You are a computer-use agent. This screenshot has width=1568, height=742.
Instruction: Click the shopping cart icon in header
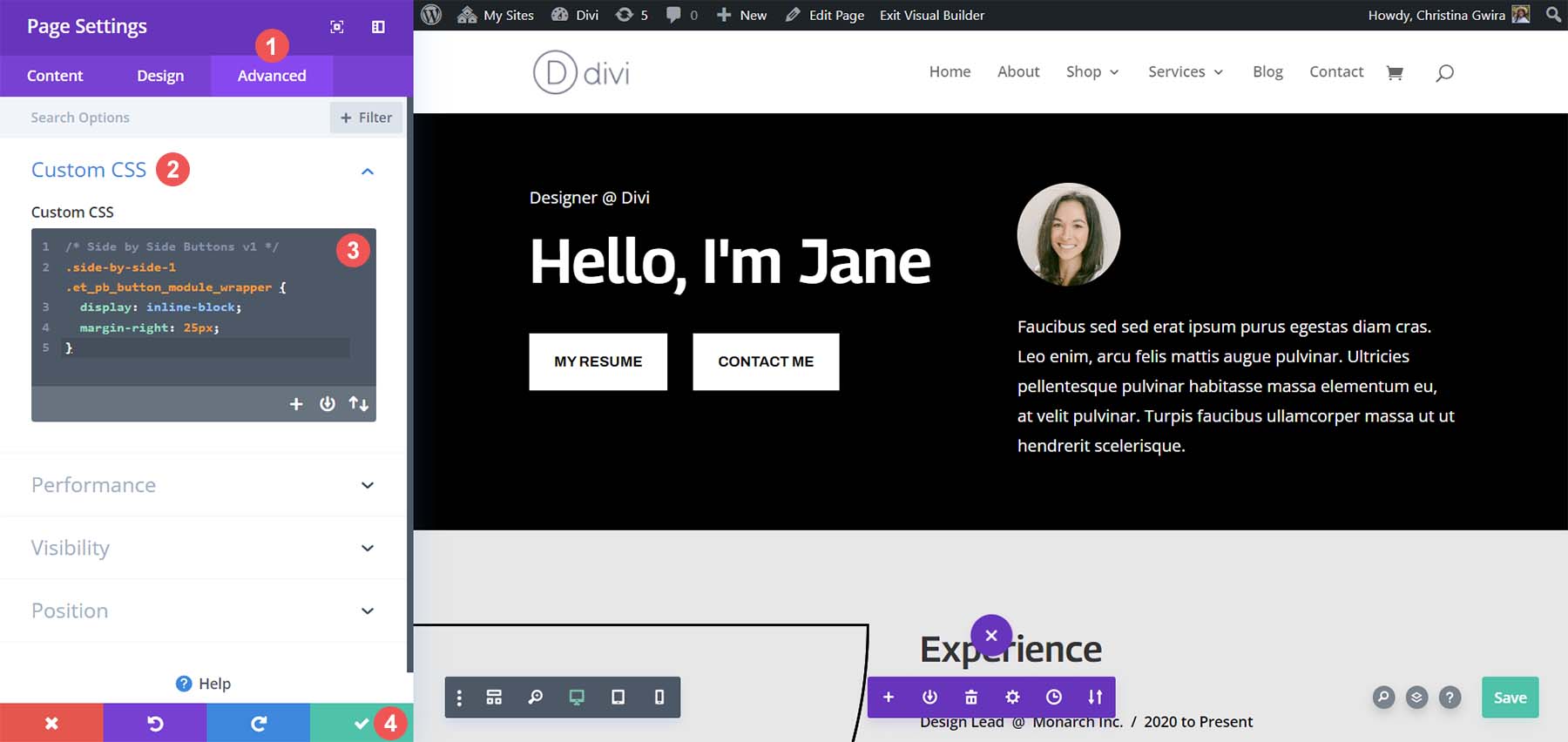(x=1395, y=73)
